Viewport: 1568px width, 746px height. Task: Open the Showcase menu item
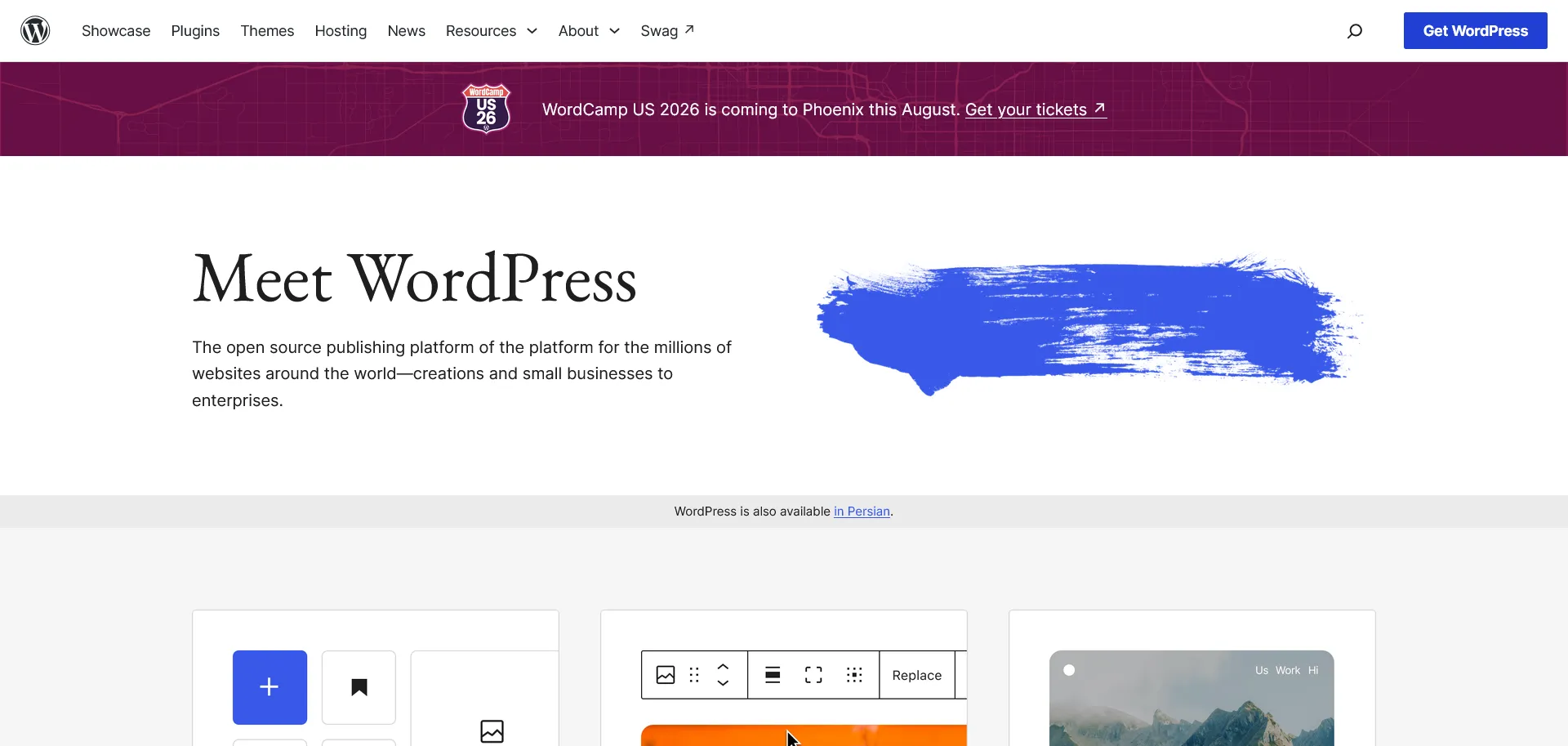click(116, 31)
